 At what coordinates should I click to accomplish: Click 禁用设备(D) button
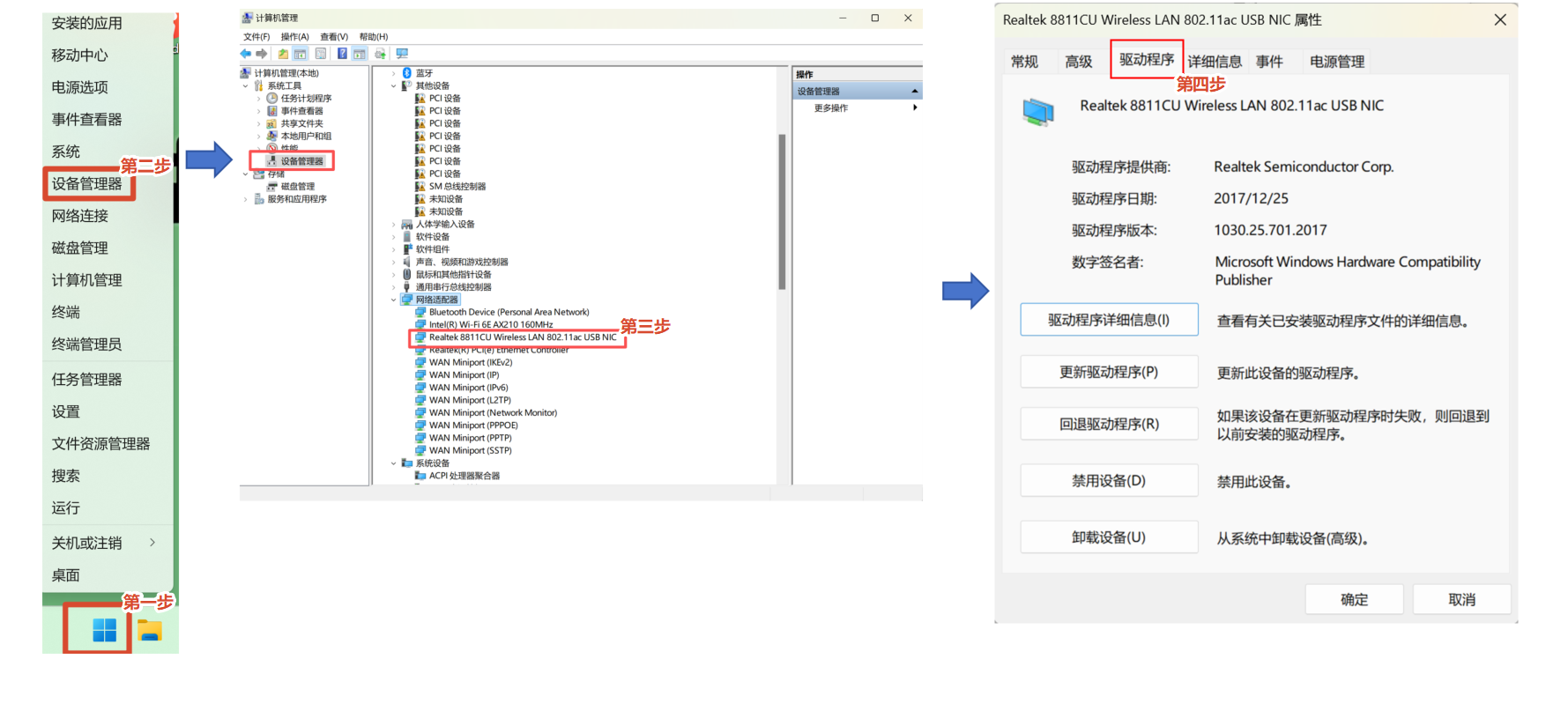pyautogui.click(x=1109, y=481)
